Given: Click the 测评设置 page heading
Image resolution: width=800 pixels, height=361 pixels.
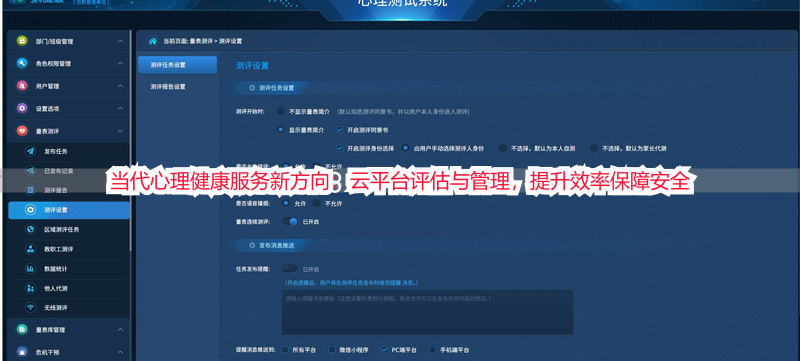Looking at the screenshot, I should pos(252,66).
